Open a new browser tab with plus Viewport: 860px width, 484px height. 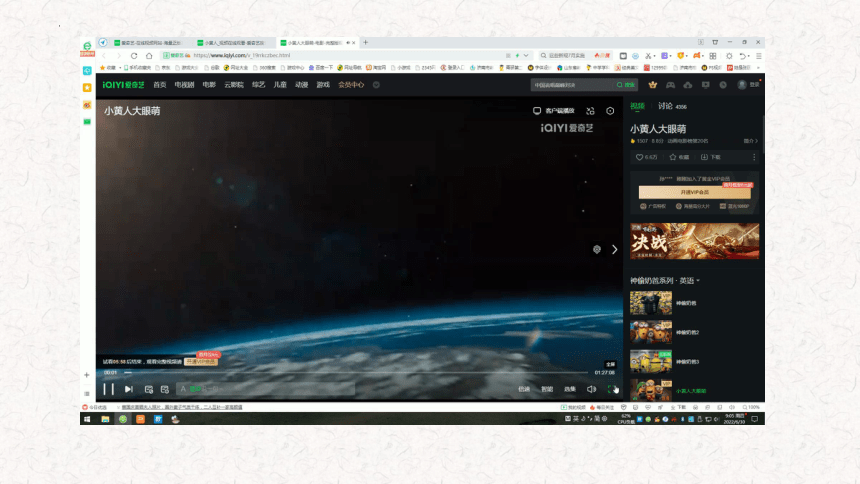(365, 42)
